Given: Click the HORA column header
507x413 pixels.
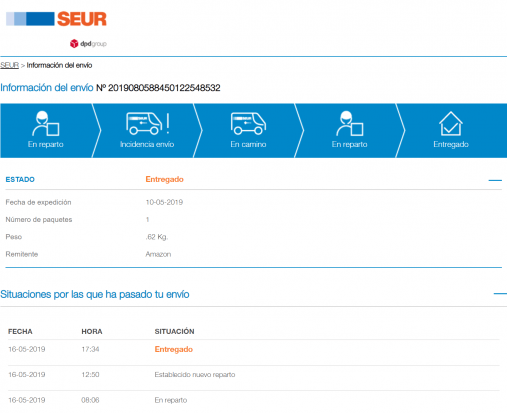Looking at the screenshot, I should [x=92, y=332].
